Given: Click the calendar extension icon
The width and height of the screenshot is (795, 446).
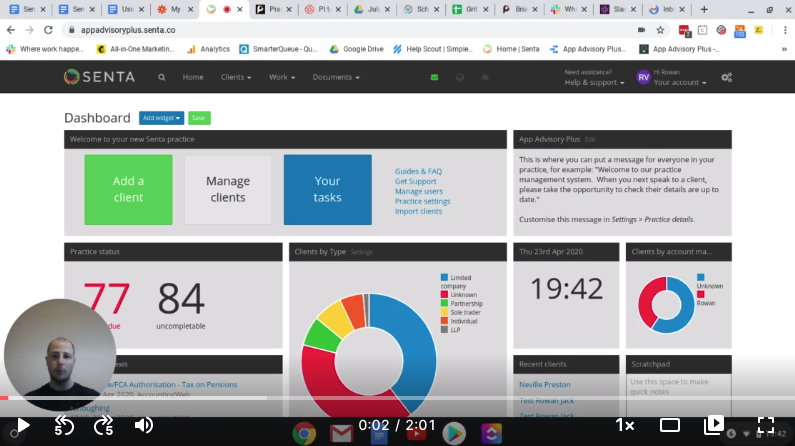Looking at the screenshot, I should pyautogui.click(x=702, y=30).
